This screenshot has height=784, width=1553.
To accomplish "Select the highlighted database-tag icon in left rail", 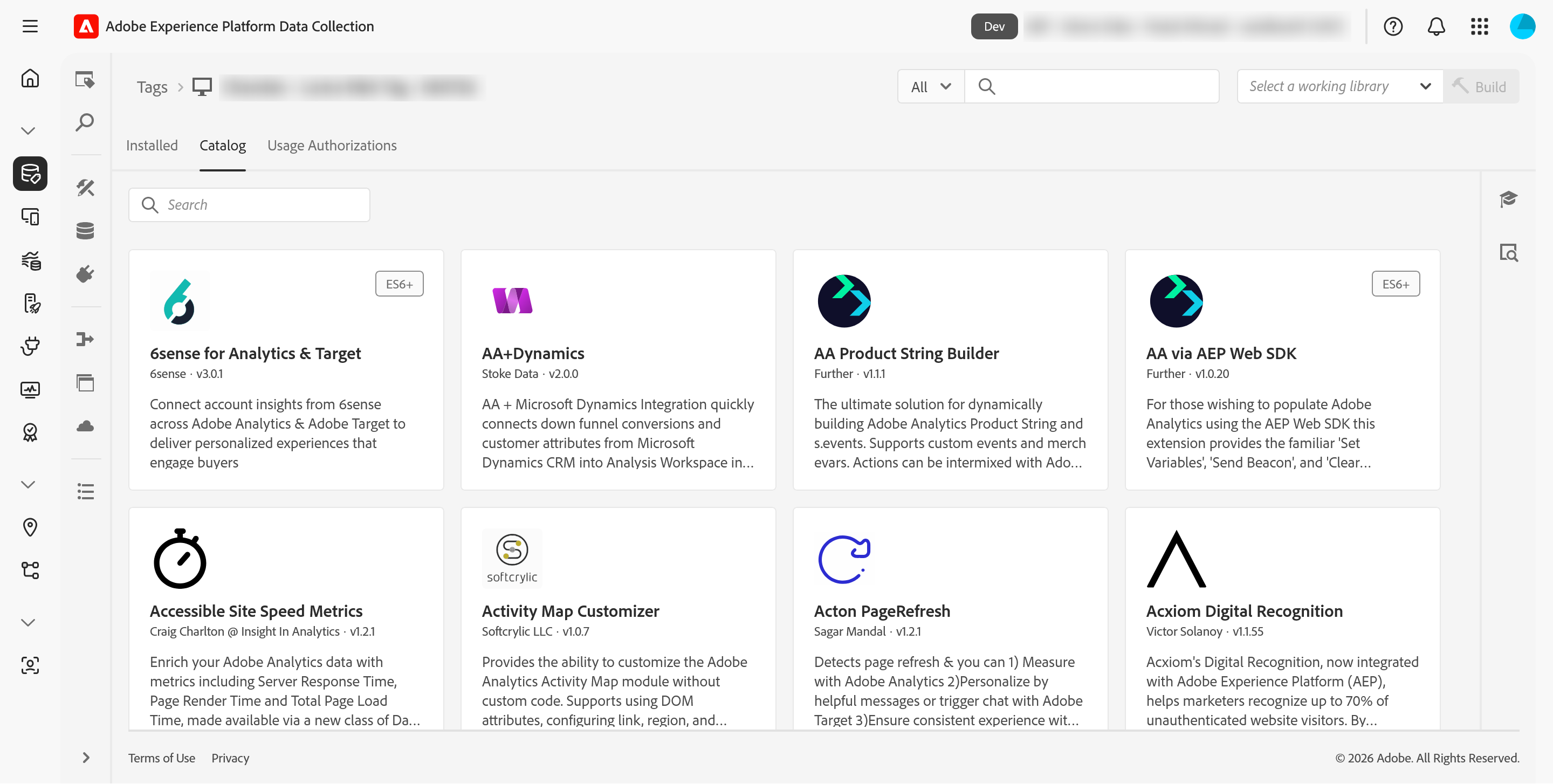I will [30, 174].
